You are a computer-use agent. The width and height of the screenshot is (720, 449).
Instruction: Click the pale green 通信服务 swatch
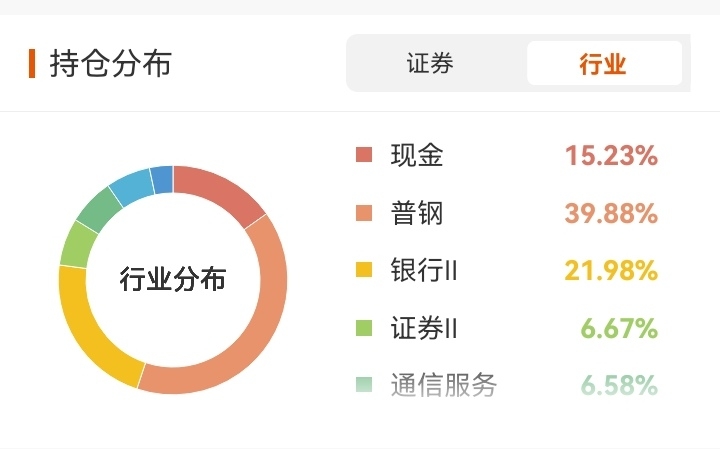pyautogui.click(x=364, y=384)
